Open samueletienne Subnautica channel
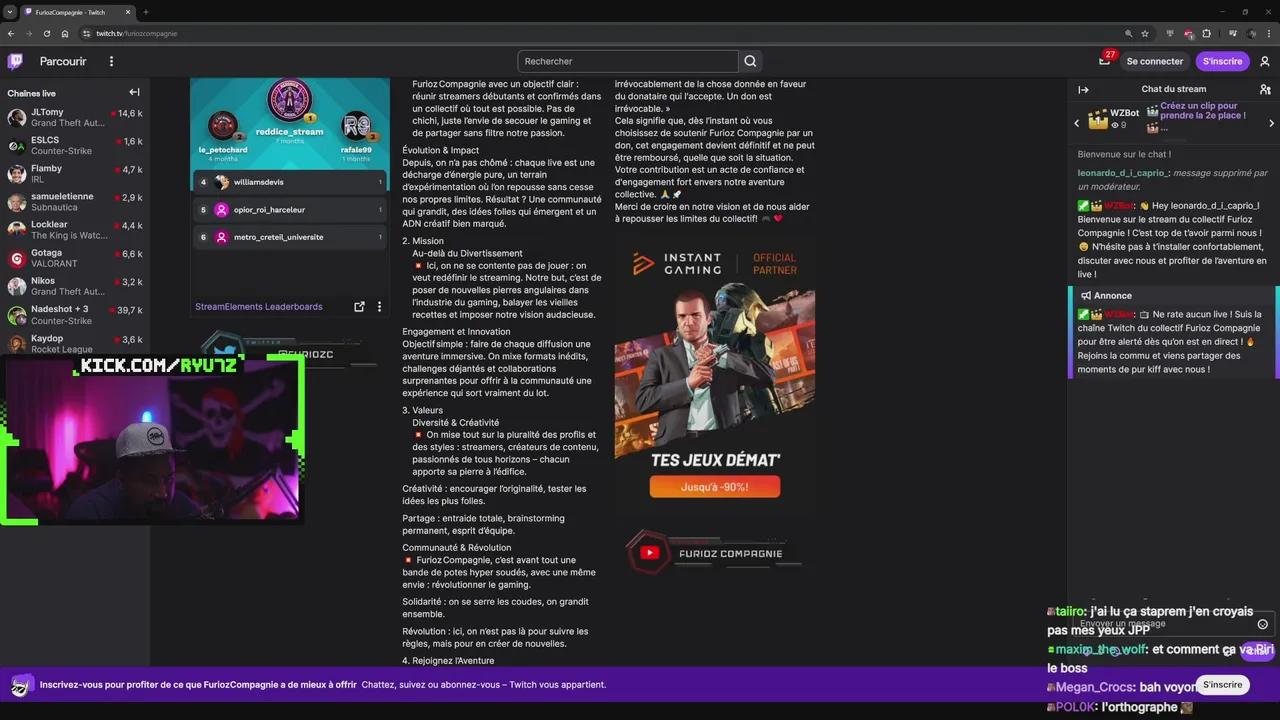The height and width of the screenshot is (720, 1280). [75, 202]
